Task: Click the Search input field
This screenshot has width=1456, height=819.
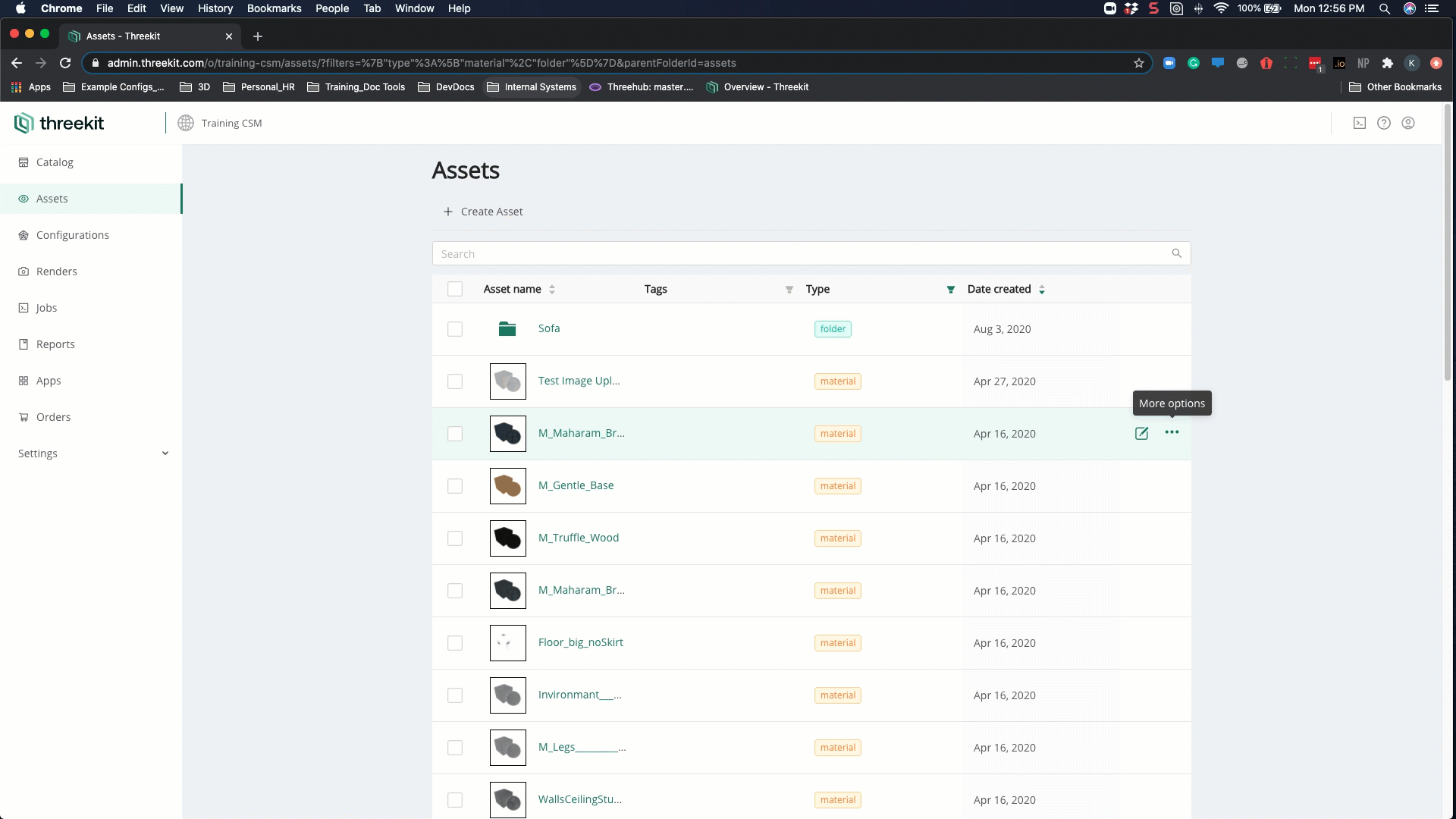Action: 796,254
